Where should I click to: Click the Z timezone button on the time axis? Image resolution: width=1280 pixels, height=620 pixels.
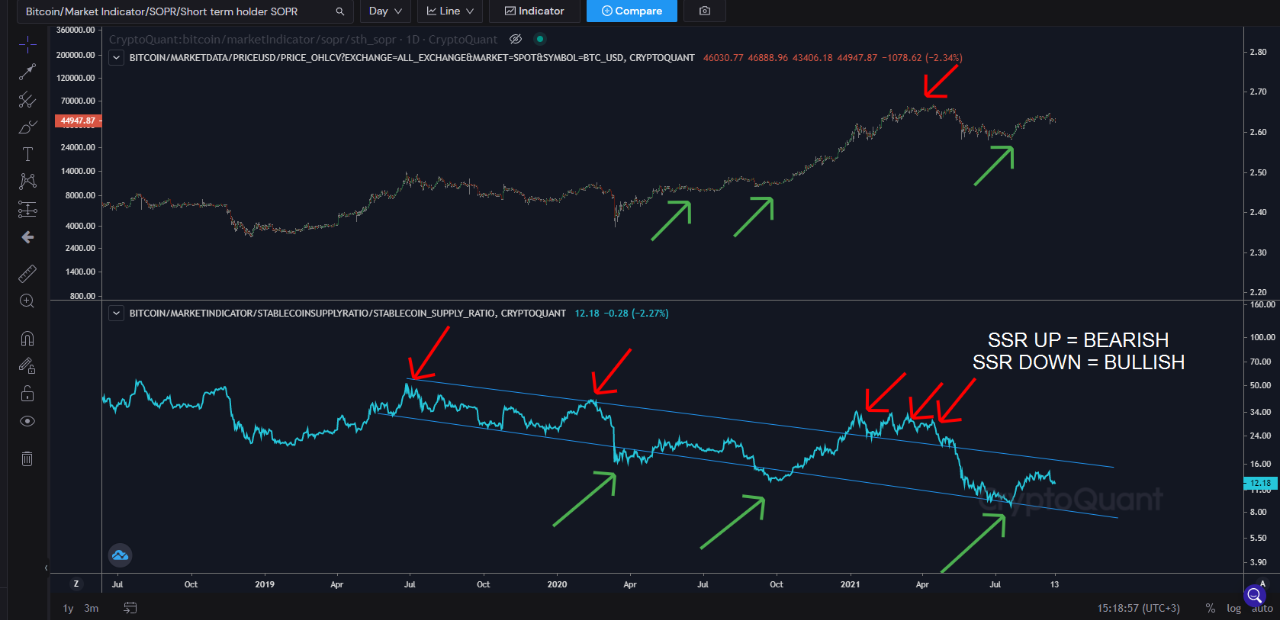point(75,583)
